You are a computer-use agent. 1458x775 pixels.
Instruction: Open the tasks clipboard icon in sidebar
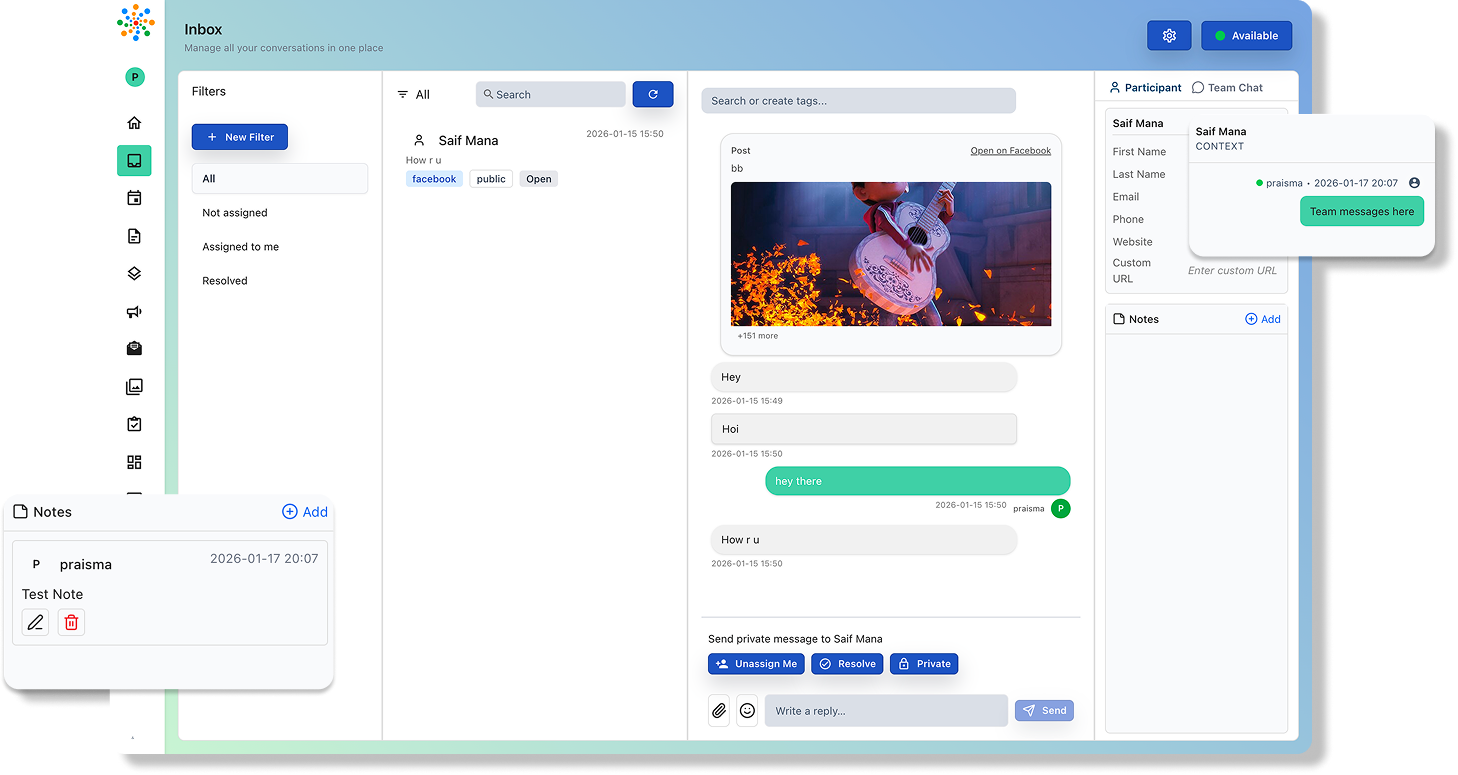[x=134, y=423]
